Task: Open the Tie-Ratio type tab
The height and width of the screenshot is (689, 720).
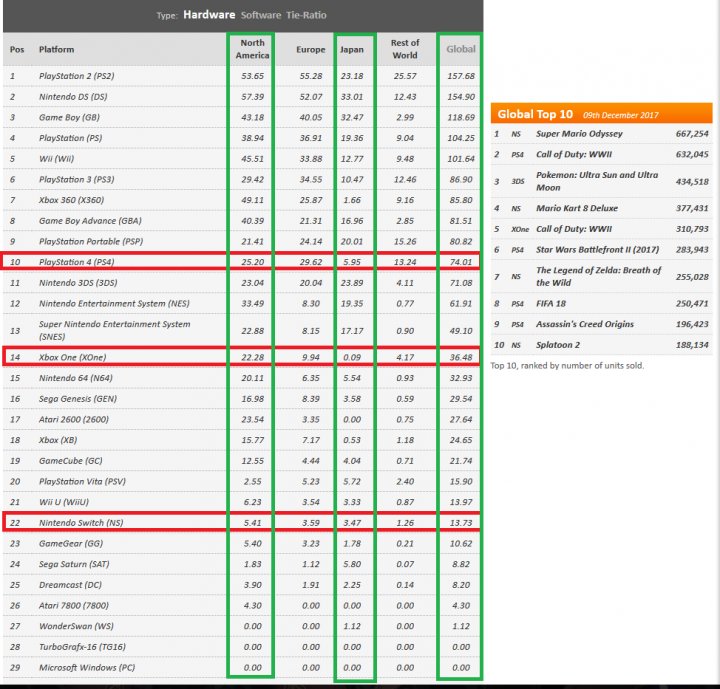Action: (306, 15)
